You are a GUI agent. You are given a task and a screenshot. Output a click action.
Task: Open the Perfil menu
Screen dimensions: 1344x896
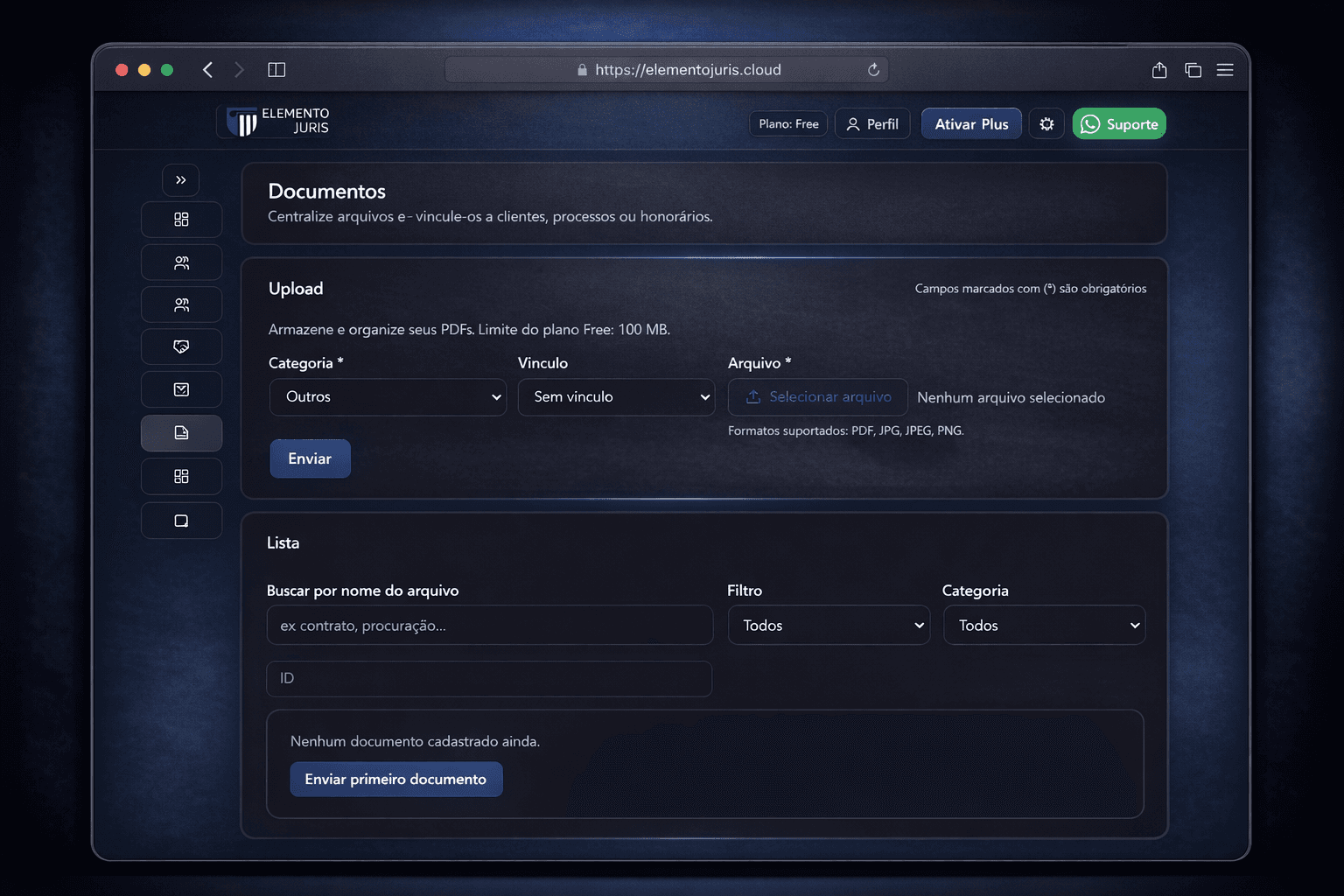871,123
